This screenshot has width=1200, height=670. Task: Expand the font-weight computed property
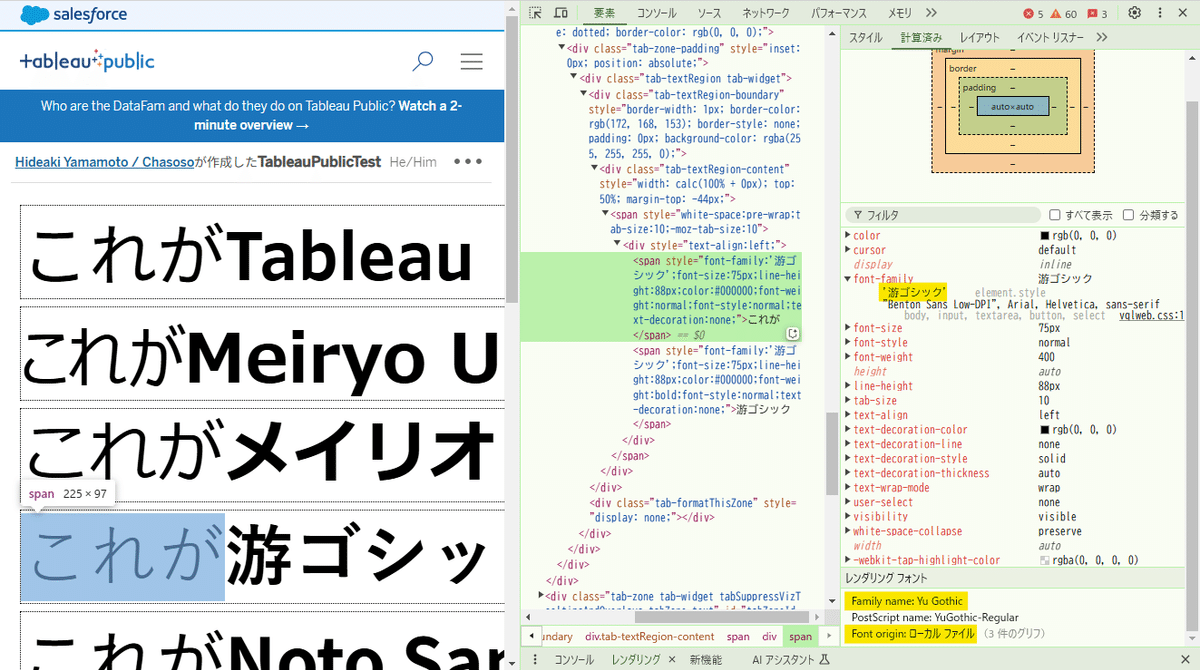pos(848,357)
